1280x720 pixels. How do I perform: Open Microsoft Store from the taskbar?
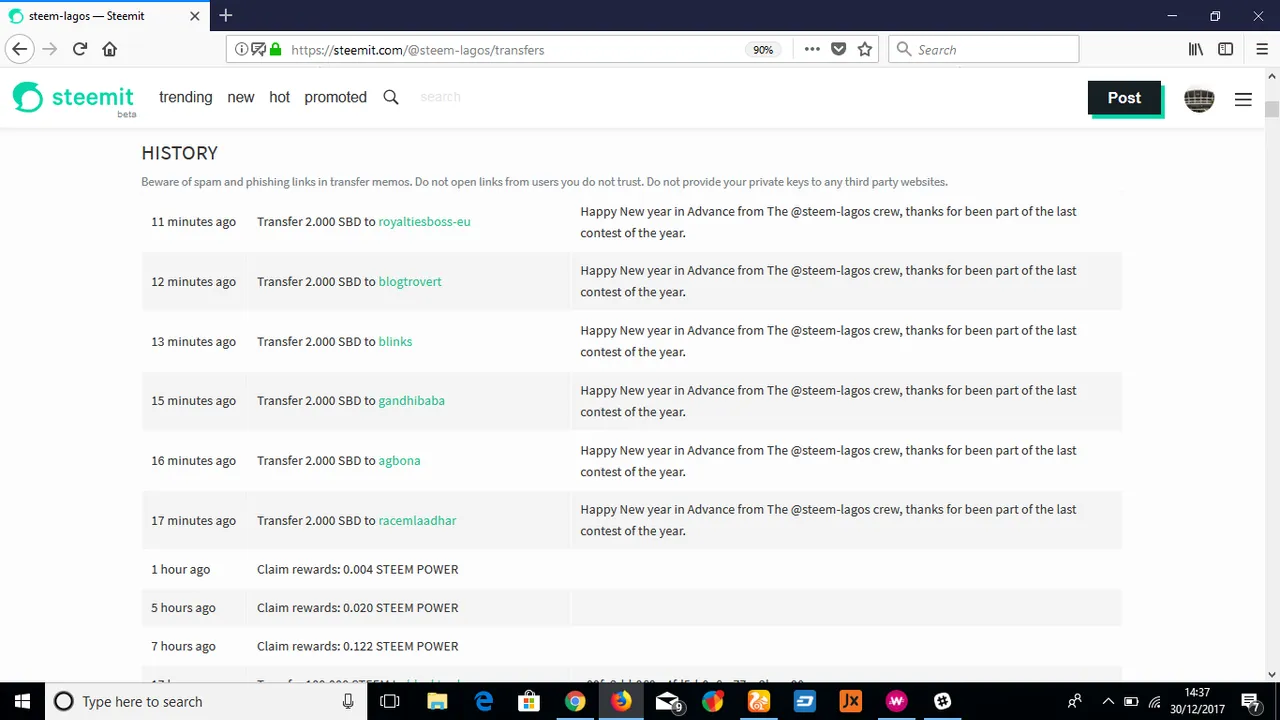530,701
